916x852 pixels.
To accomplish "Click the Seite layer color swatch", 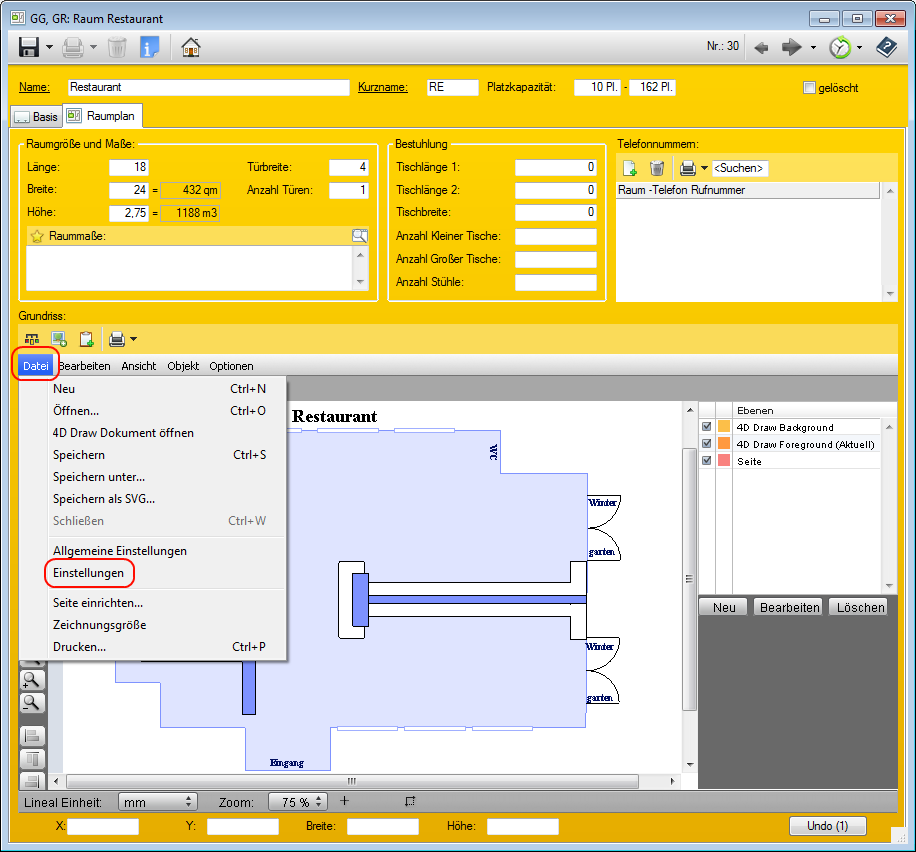I will pyautogui.click(x=724, y=461).
